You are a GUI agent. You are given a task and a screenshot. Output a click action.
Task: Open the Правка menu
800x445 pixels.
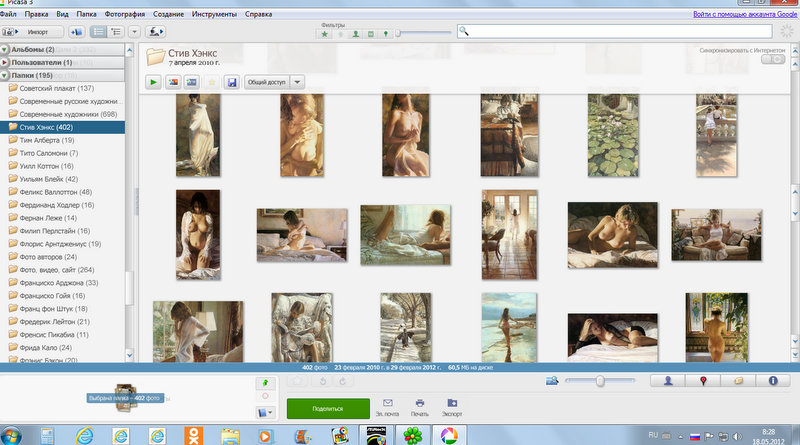[37, 14]
